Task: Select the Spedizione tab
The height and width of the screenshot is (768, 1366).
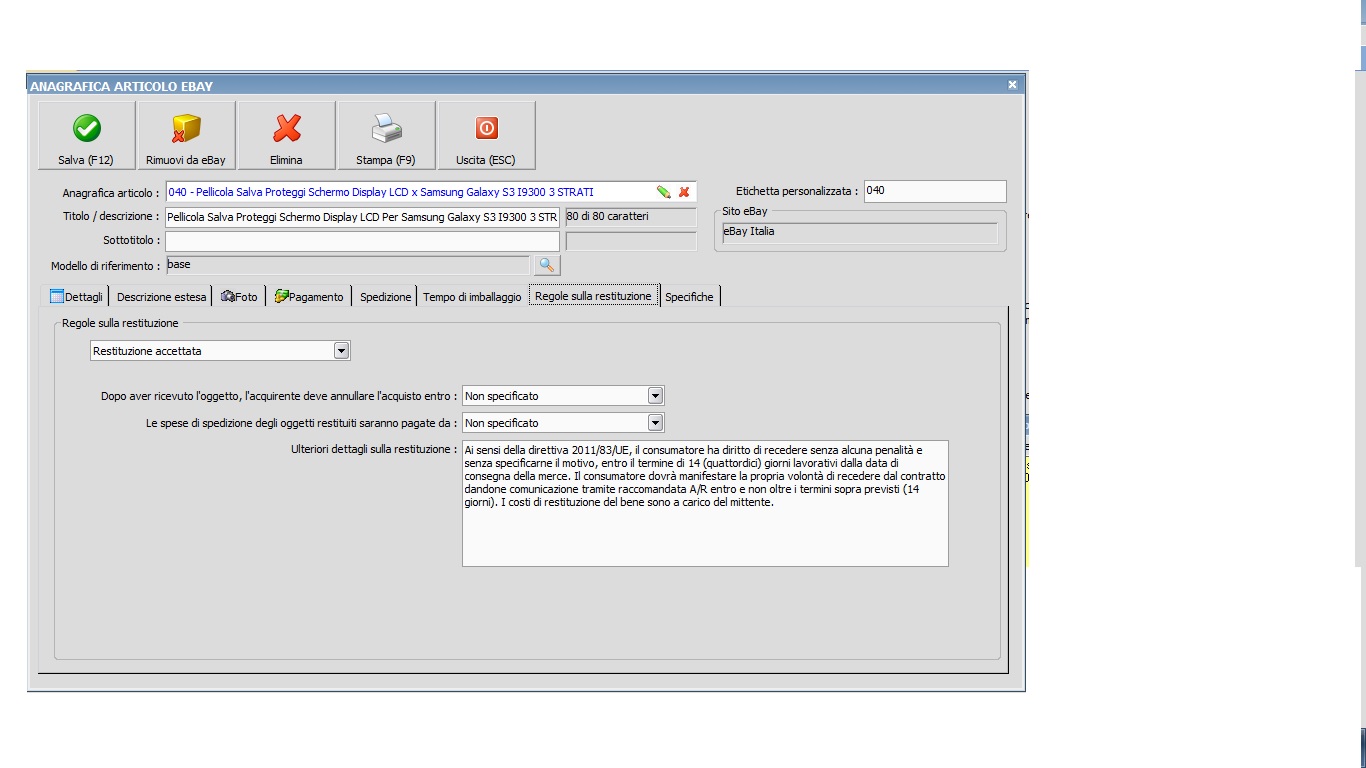Action: click(x=385, y=296)
